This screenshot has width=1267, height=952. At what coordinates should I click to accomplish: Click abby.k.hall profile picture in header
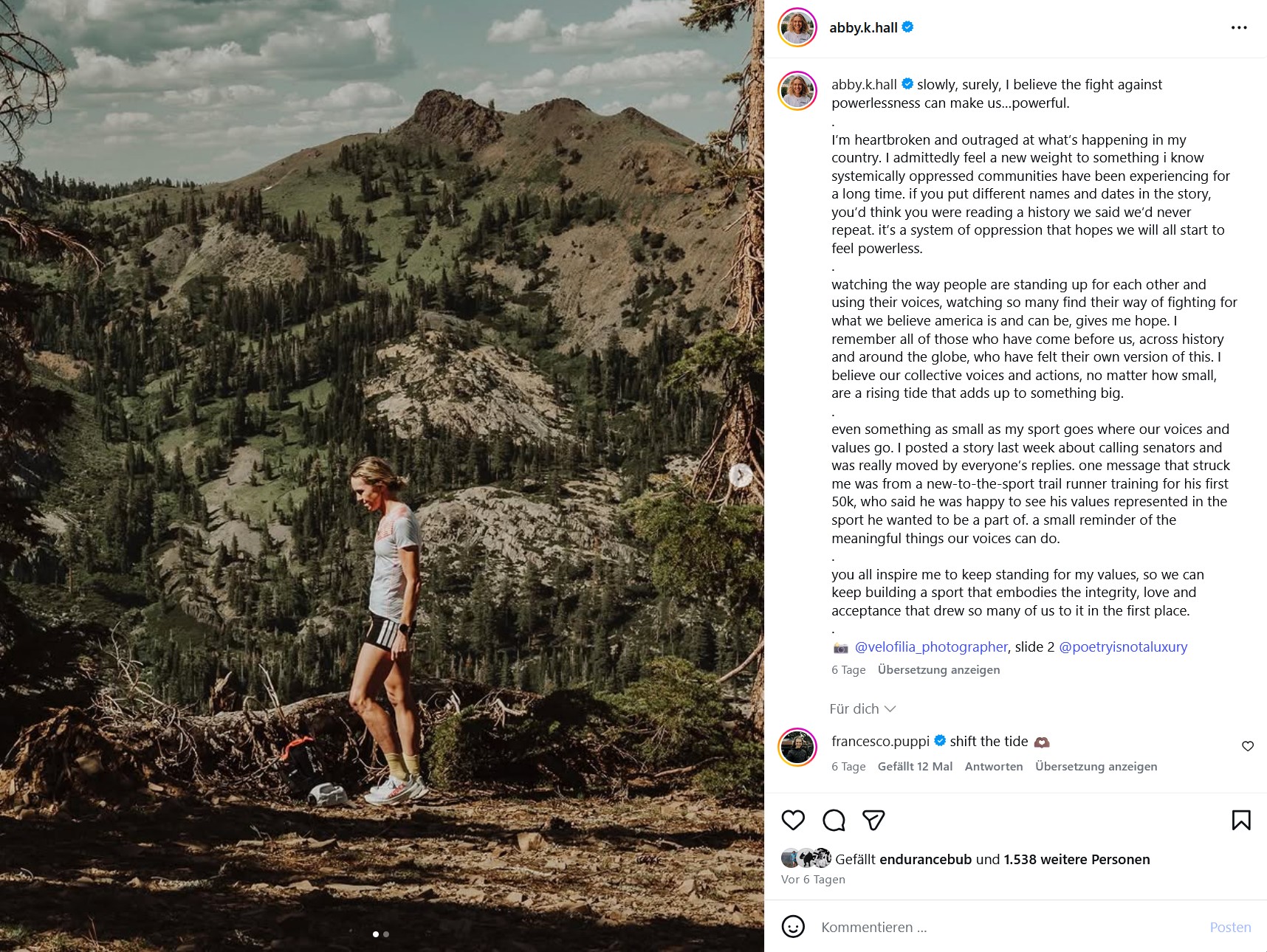click(x=797, y=28)
